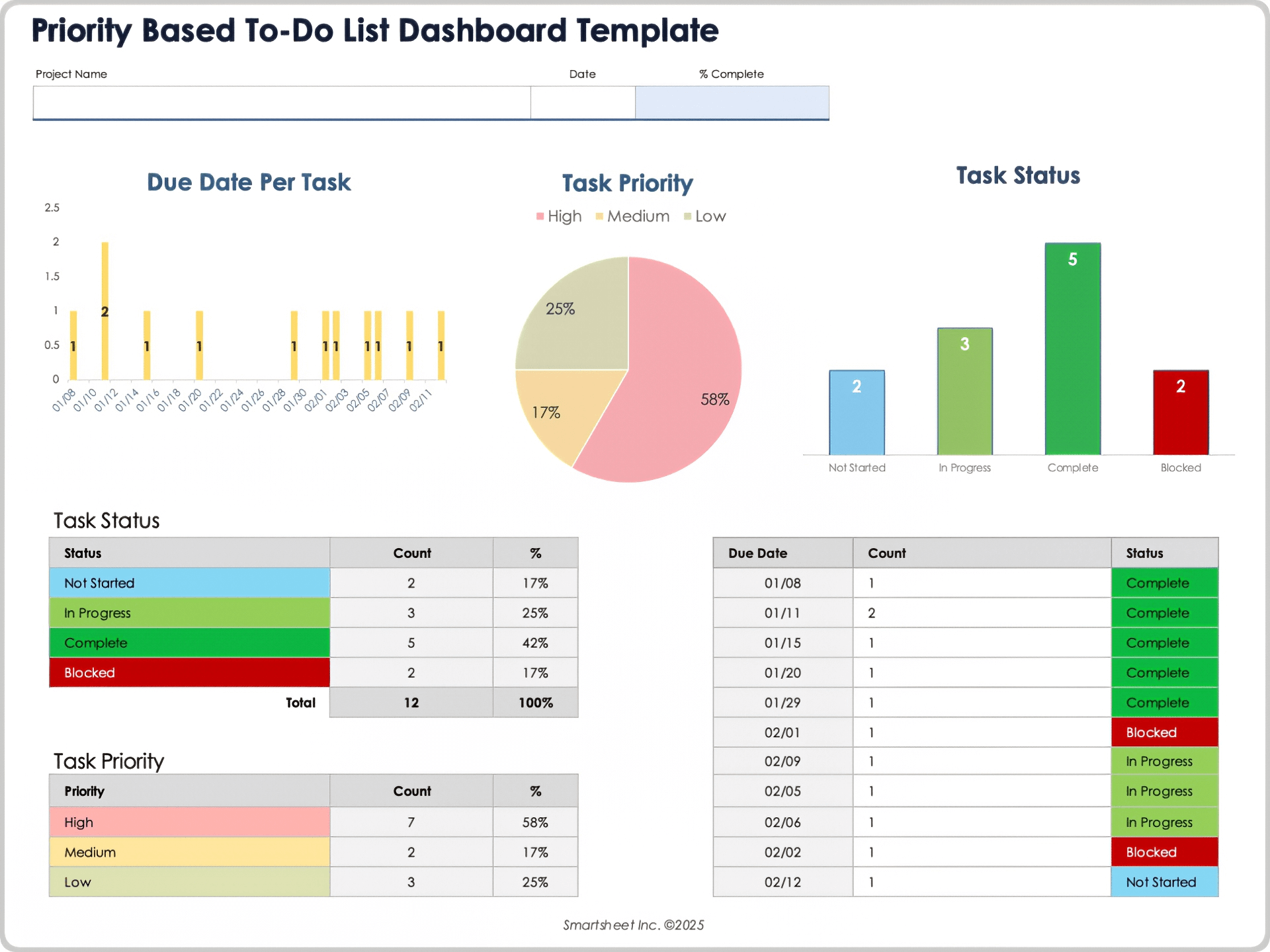Select the red High priority color swatch
This screenshot has width=1270, height=952.
pyautogui.click(x=189, y=822)
